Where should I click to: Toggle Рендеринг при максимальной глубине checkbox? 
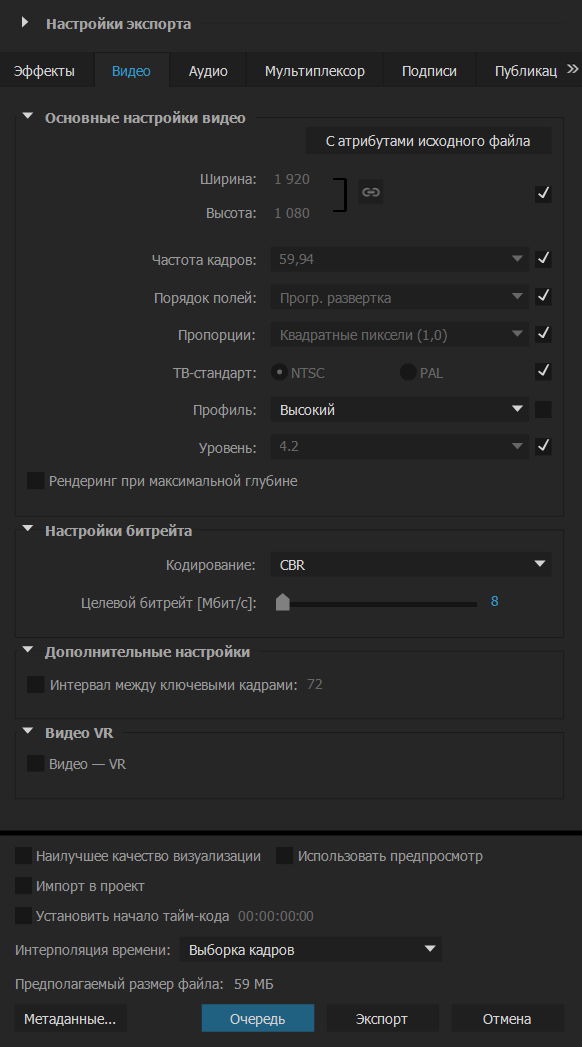(35, 480)
